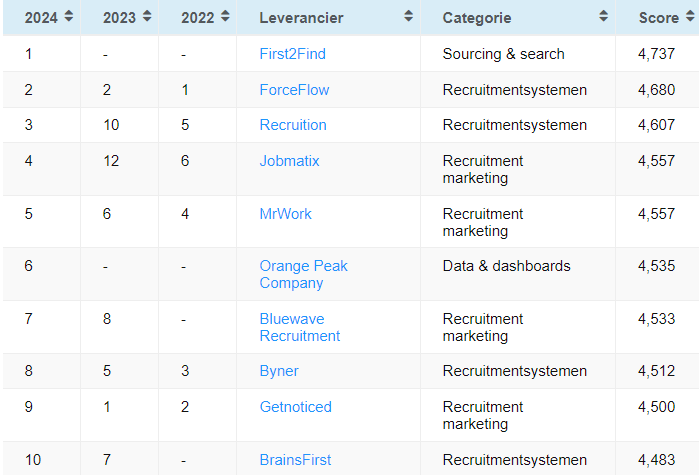The width and height of the screenshot is (699, 475).
Task: Open the First2Find supplier link
Action: point(292,54)
